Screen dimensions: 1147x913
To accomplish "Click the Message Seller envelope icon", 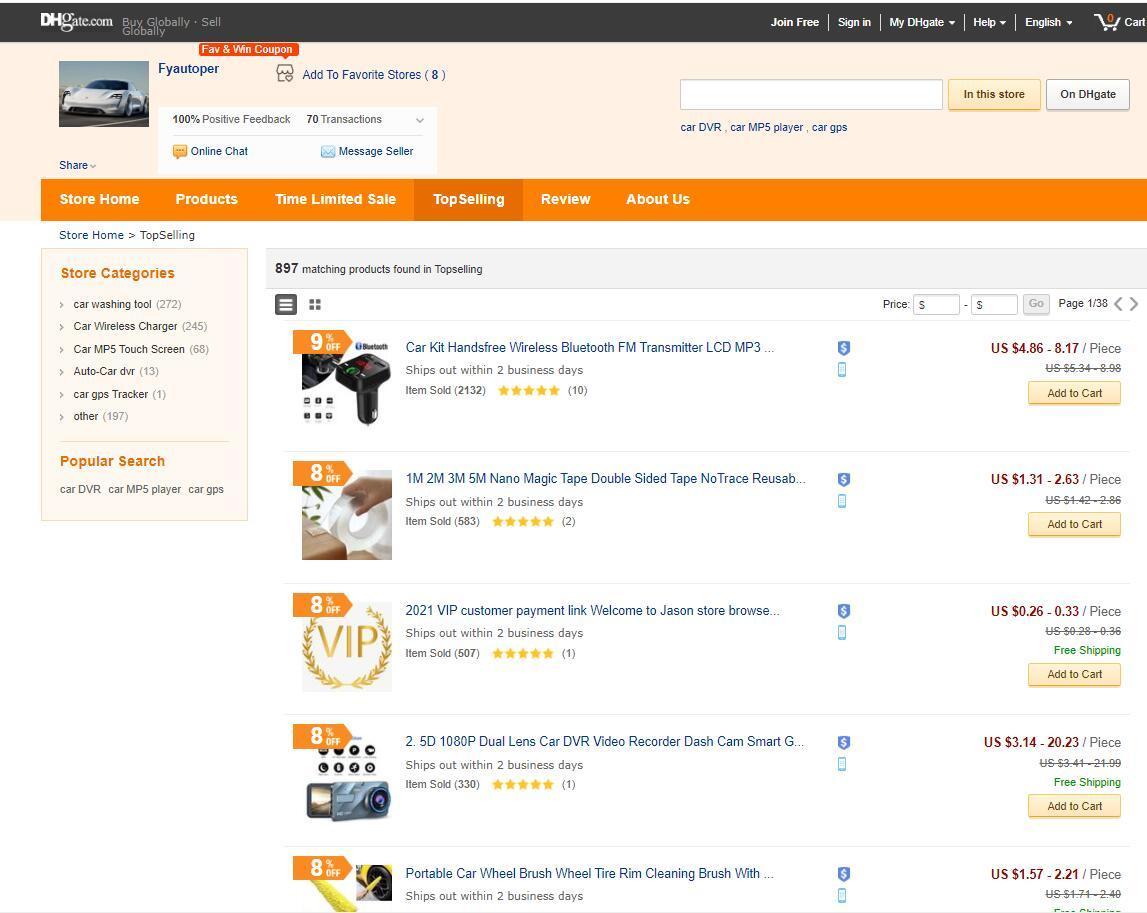I will click(328, 152).
